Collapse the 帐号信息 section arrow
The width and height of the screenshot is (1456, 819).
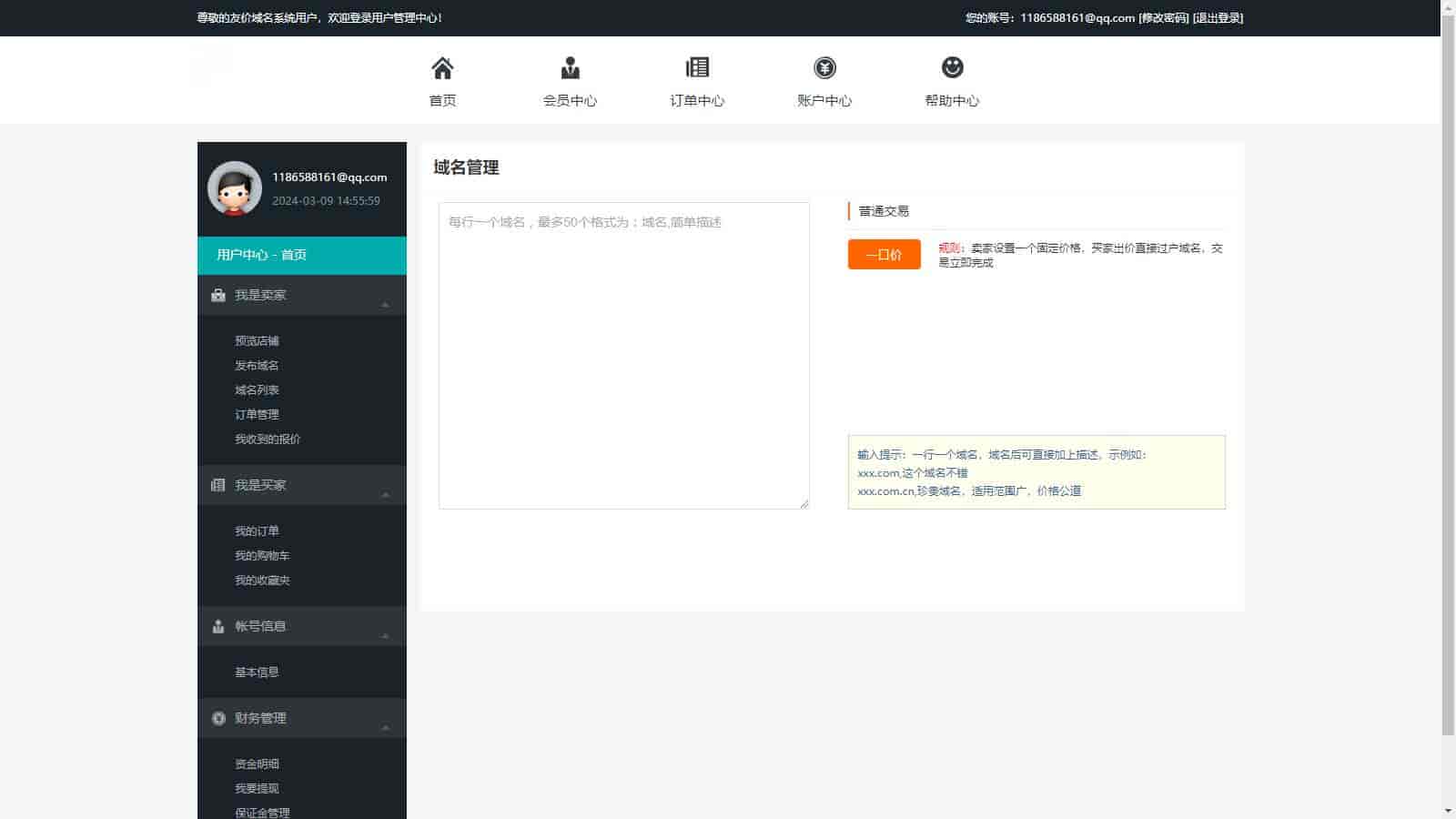[385, 636]
